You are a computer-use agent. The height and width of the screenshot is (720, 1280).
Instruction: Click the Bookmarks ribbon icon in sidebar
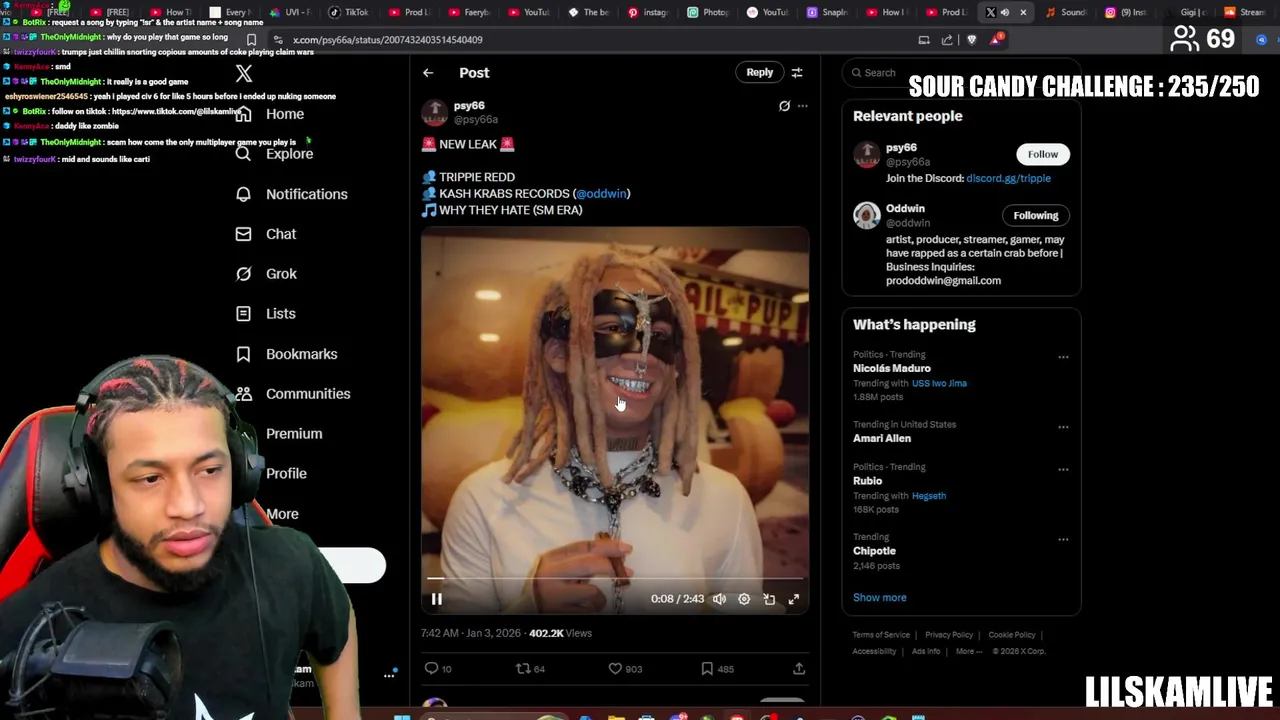(243, 354)
